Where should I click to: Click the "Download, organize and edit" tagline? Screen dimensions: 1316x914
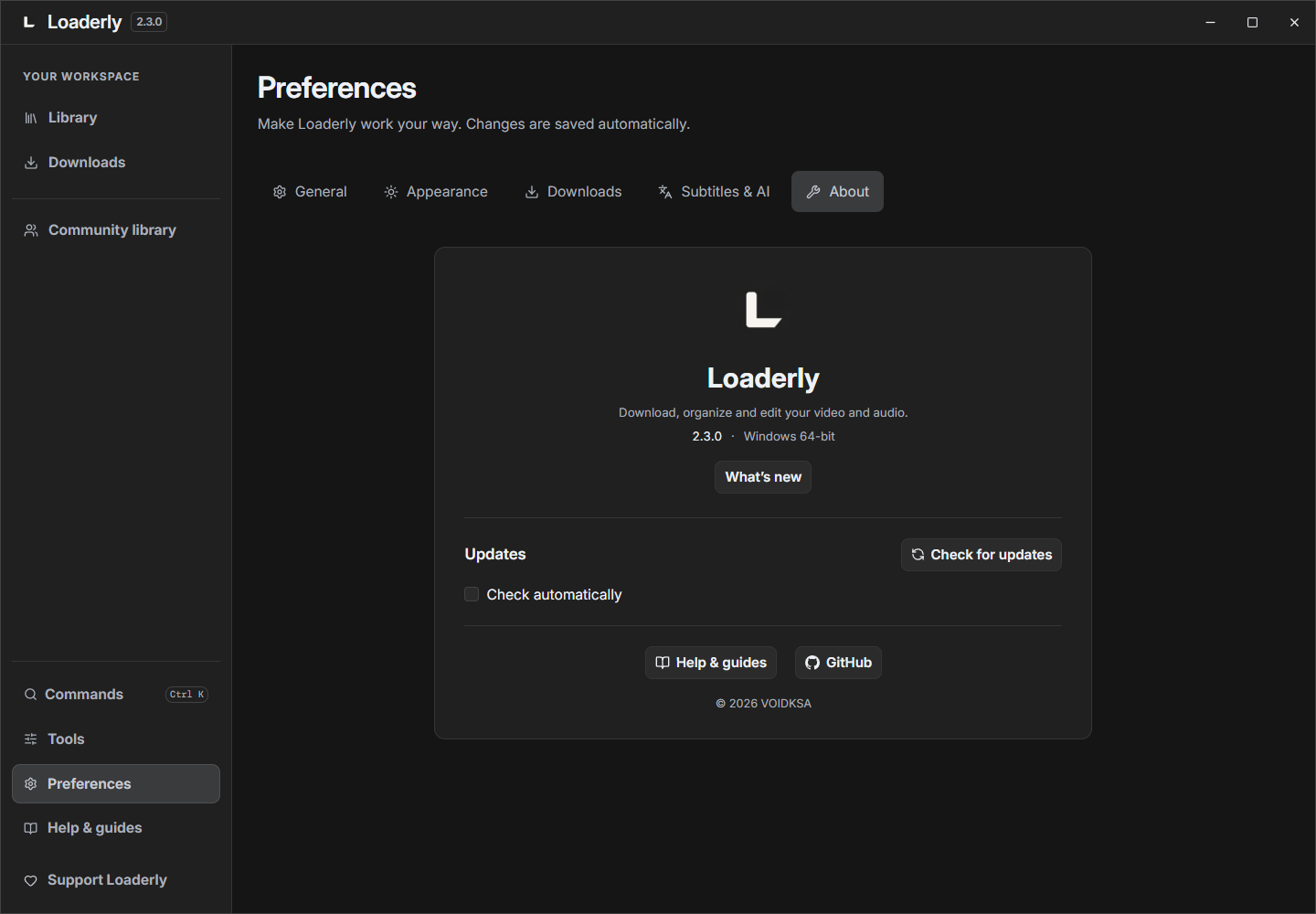(x=763, y=413)
